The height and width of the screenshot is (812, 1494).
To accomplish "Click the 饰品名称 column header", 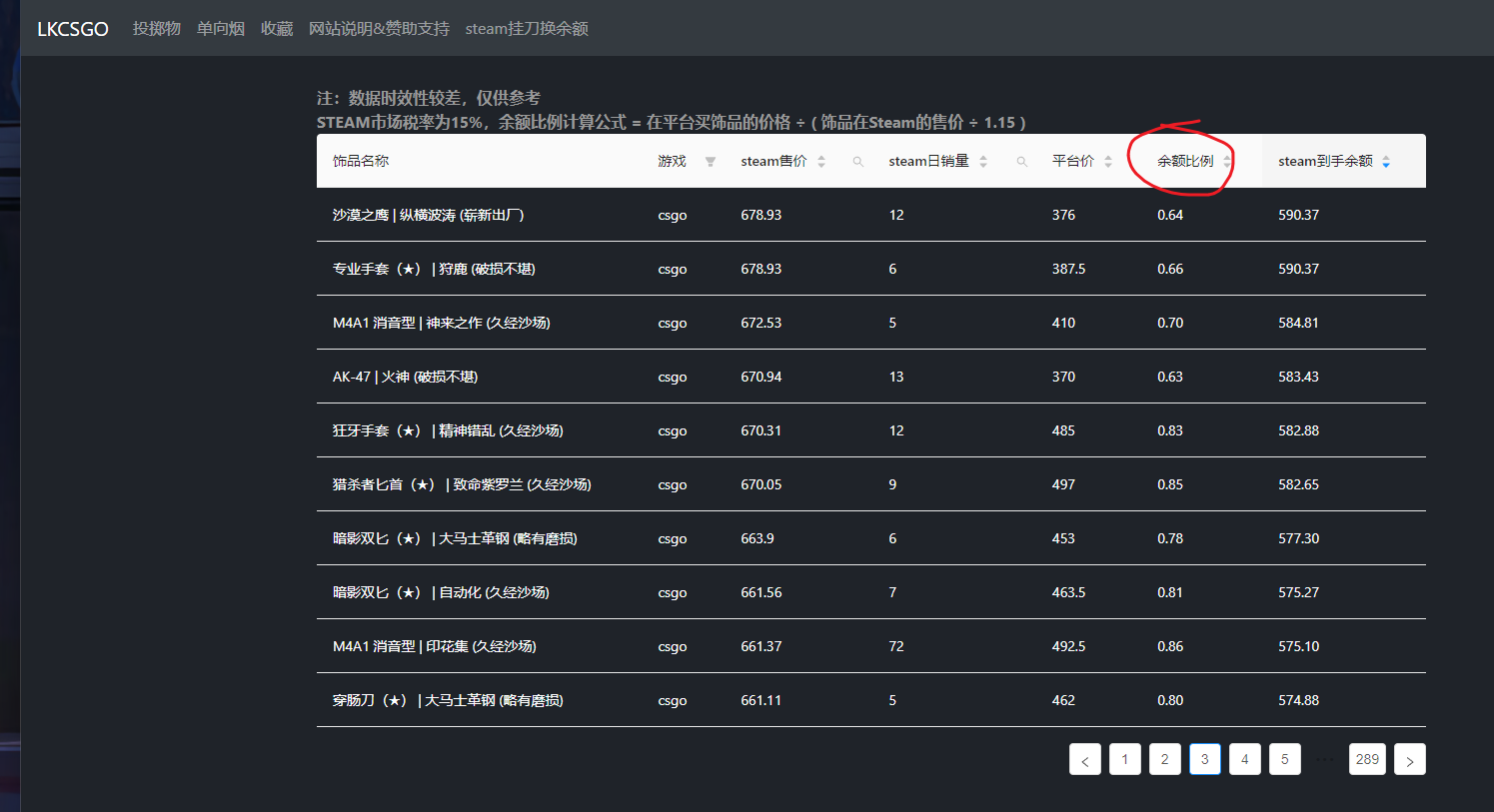I will [361, 161].
